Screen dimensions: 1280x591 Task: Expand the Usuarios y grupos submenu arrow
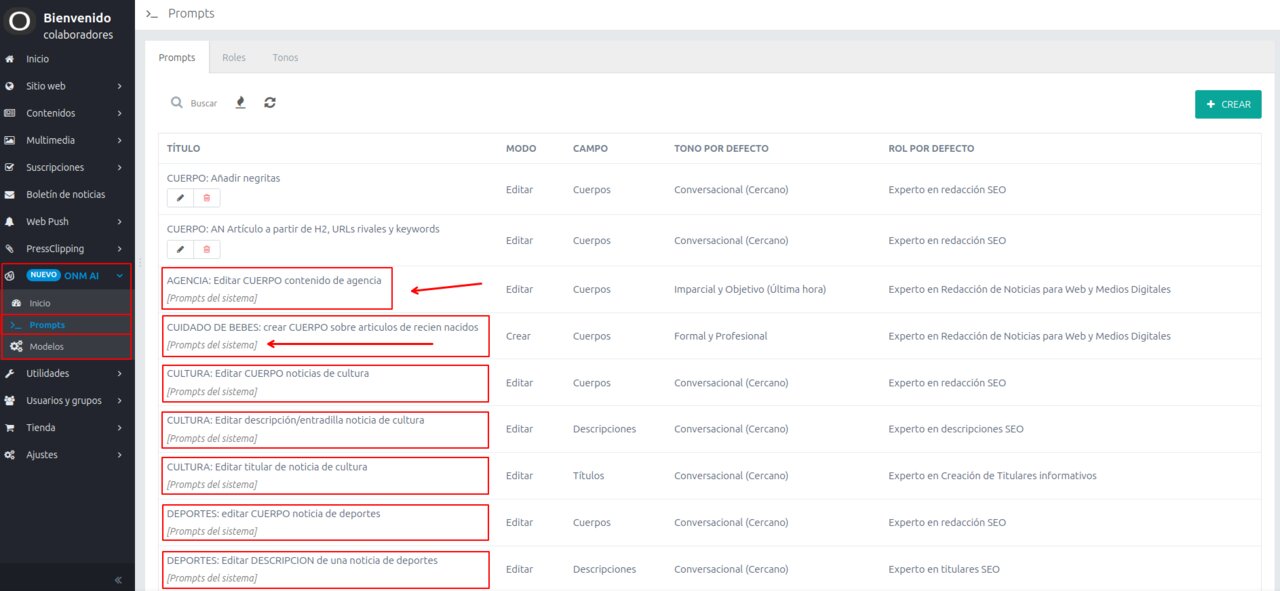[119, 400]
